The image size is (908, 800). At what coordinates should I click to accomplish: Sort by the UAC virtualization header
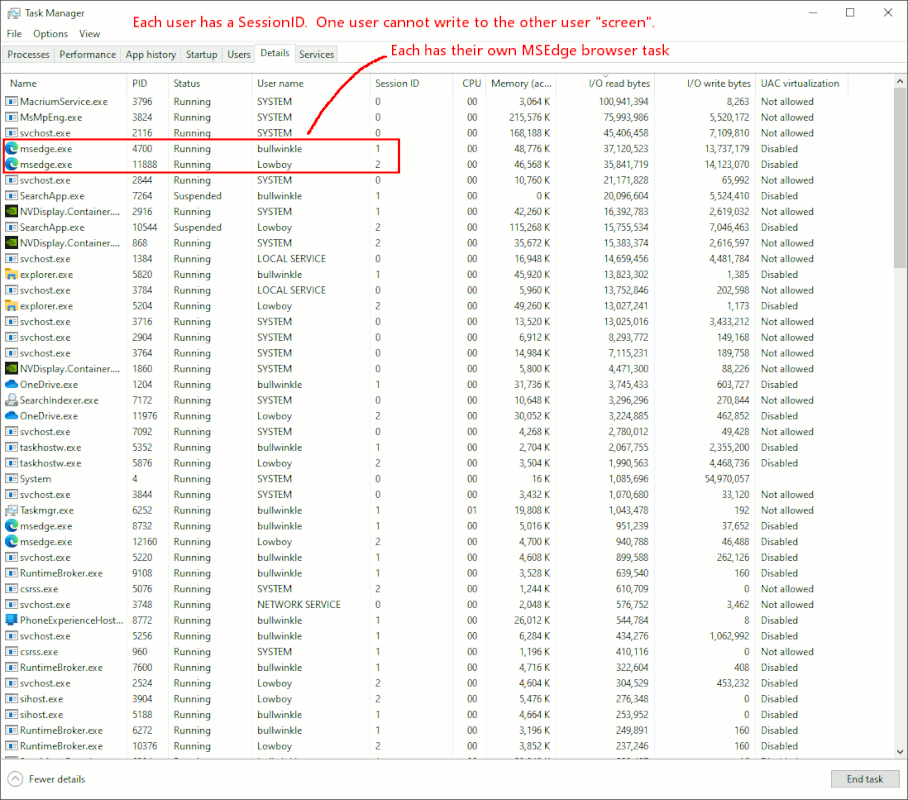click(x=801, y=83)
